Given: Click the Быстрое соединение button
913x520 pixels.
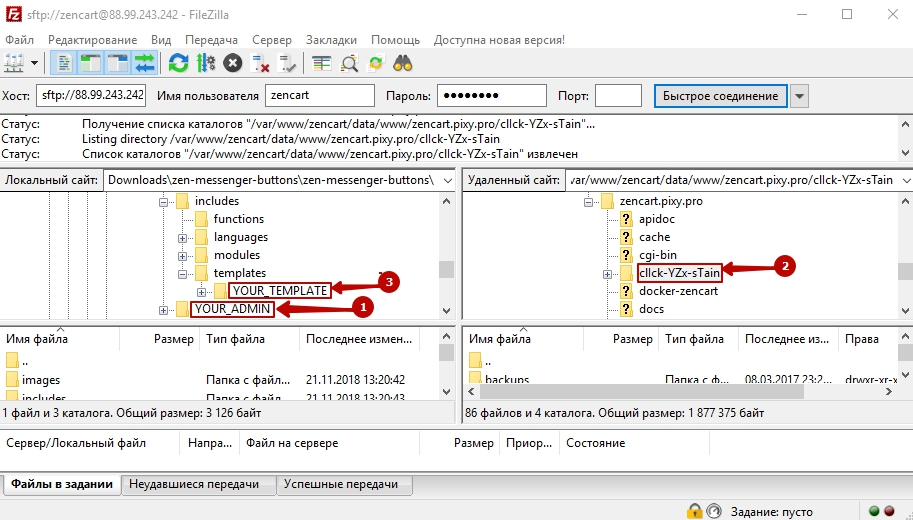Looking at the screenshot, I should [720, 96].
